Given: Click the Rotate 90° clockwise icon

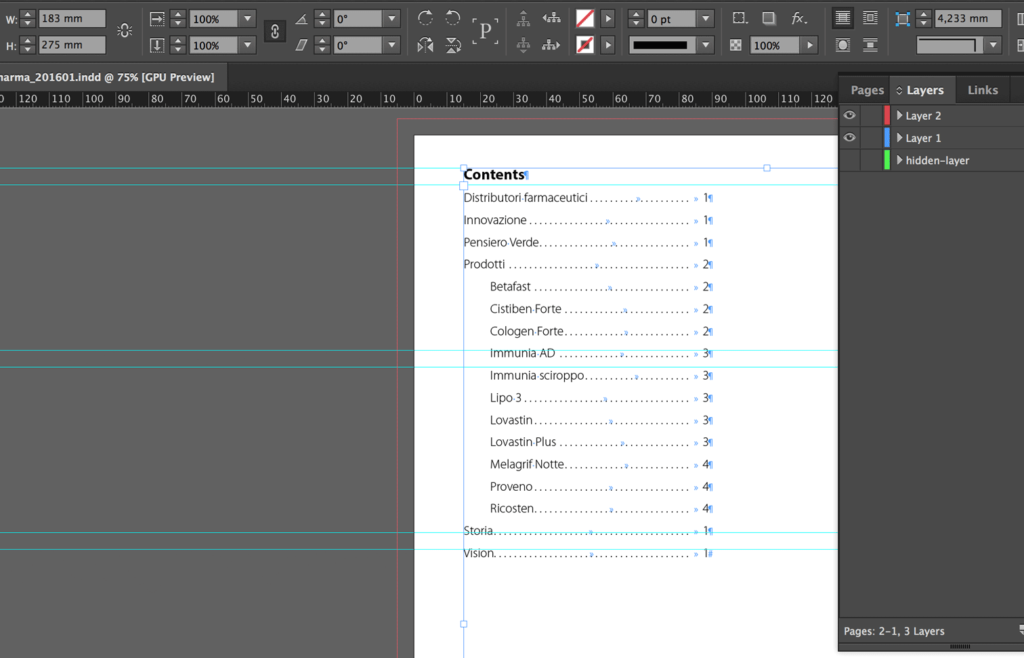Looking at the screenshot, I should coord(425,18).
